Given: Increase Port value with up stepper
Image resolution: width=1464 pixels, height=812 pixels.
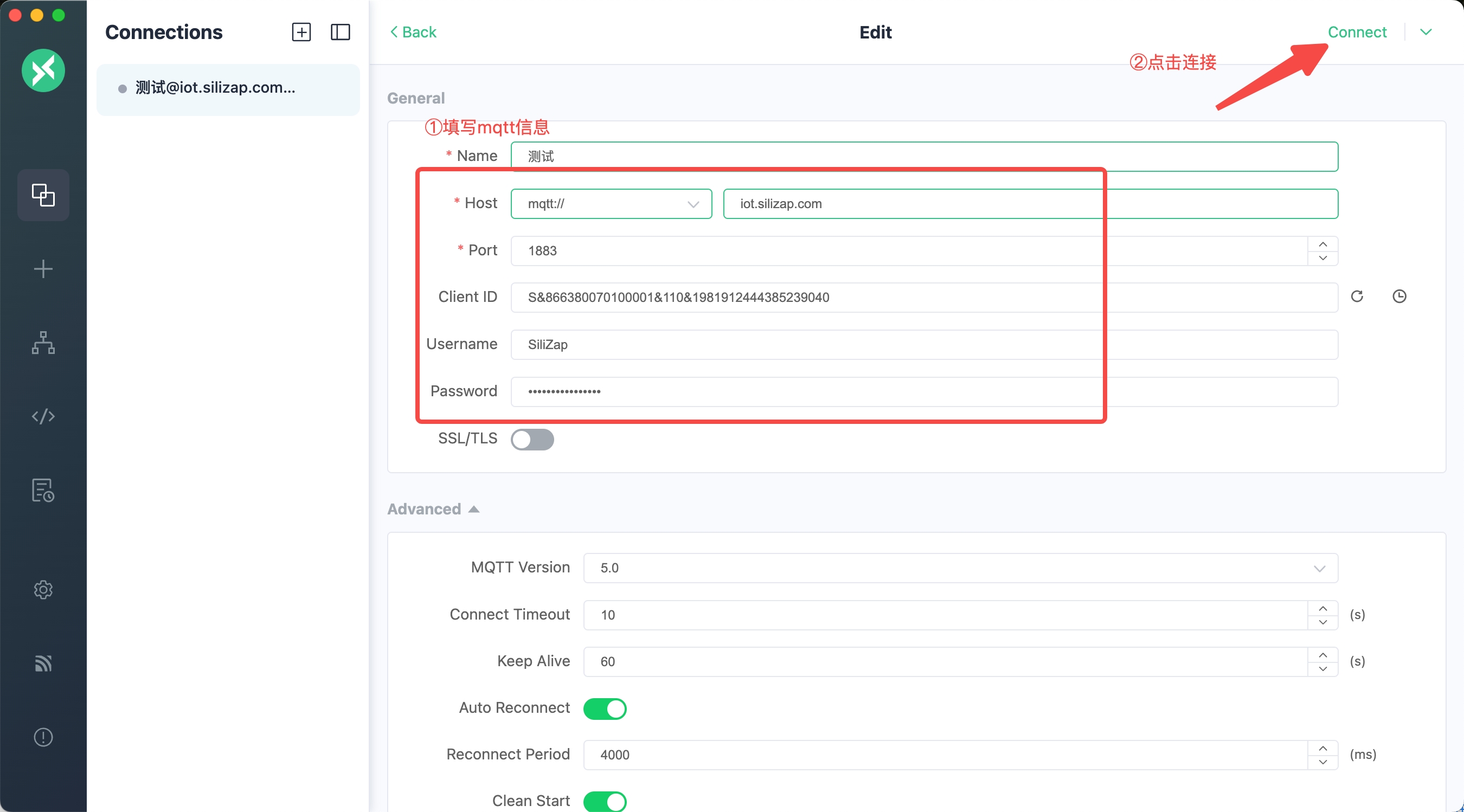Looking at the screenshot, I should [x=1322, y=244].
